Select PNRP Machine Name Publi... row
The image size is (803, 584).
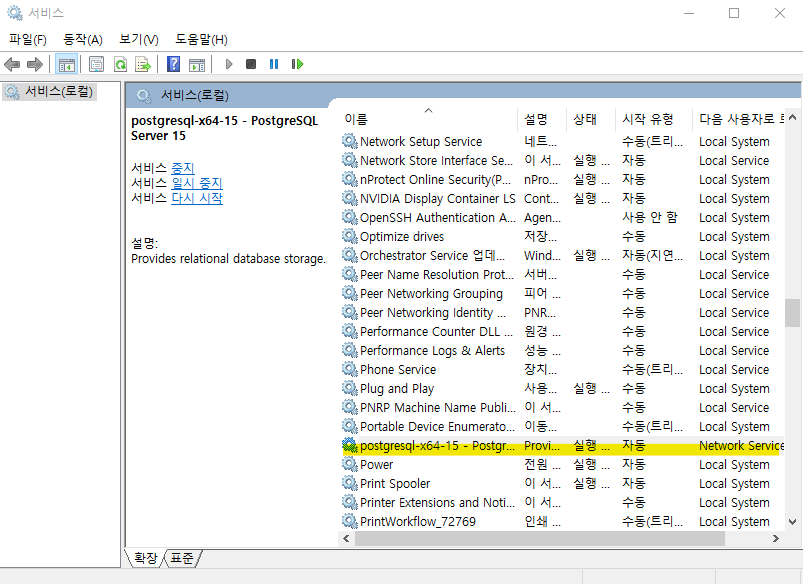562,407
